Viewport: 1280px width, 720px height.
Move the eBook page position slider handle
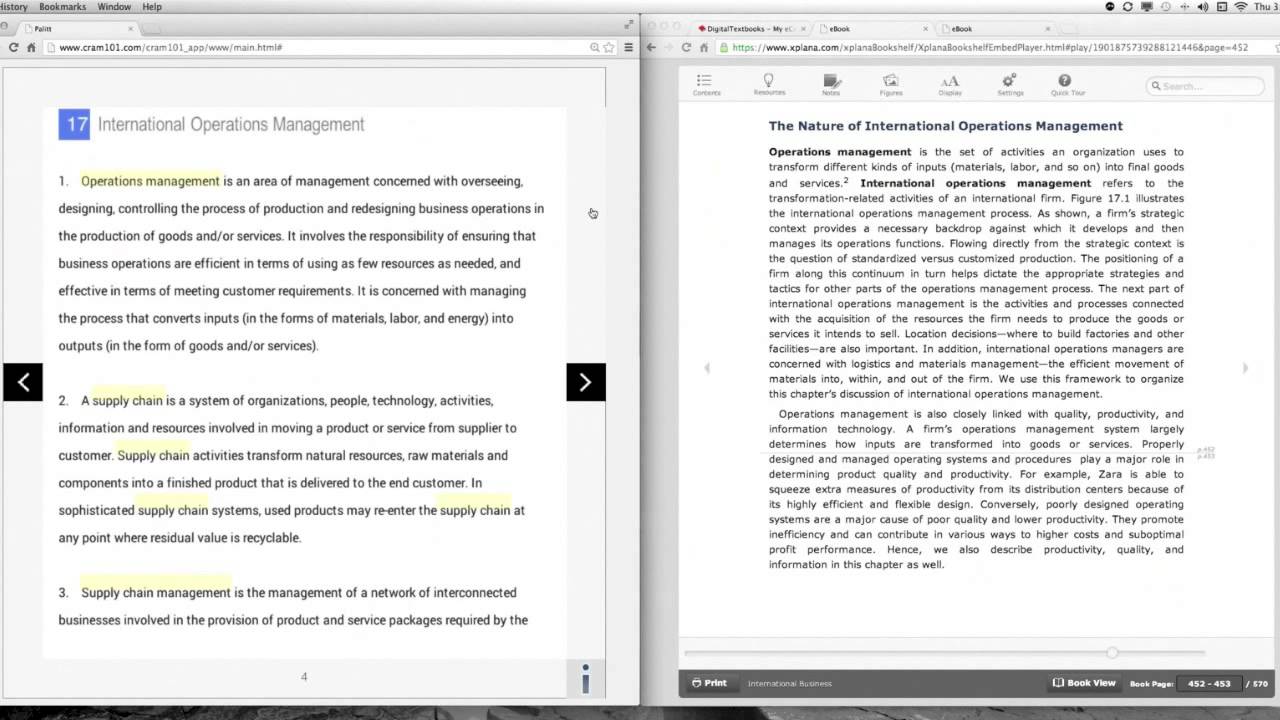point(1111,652)
